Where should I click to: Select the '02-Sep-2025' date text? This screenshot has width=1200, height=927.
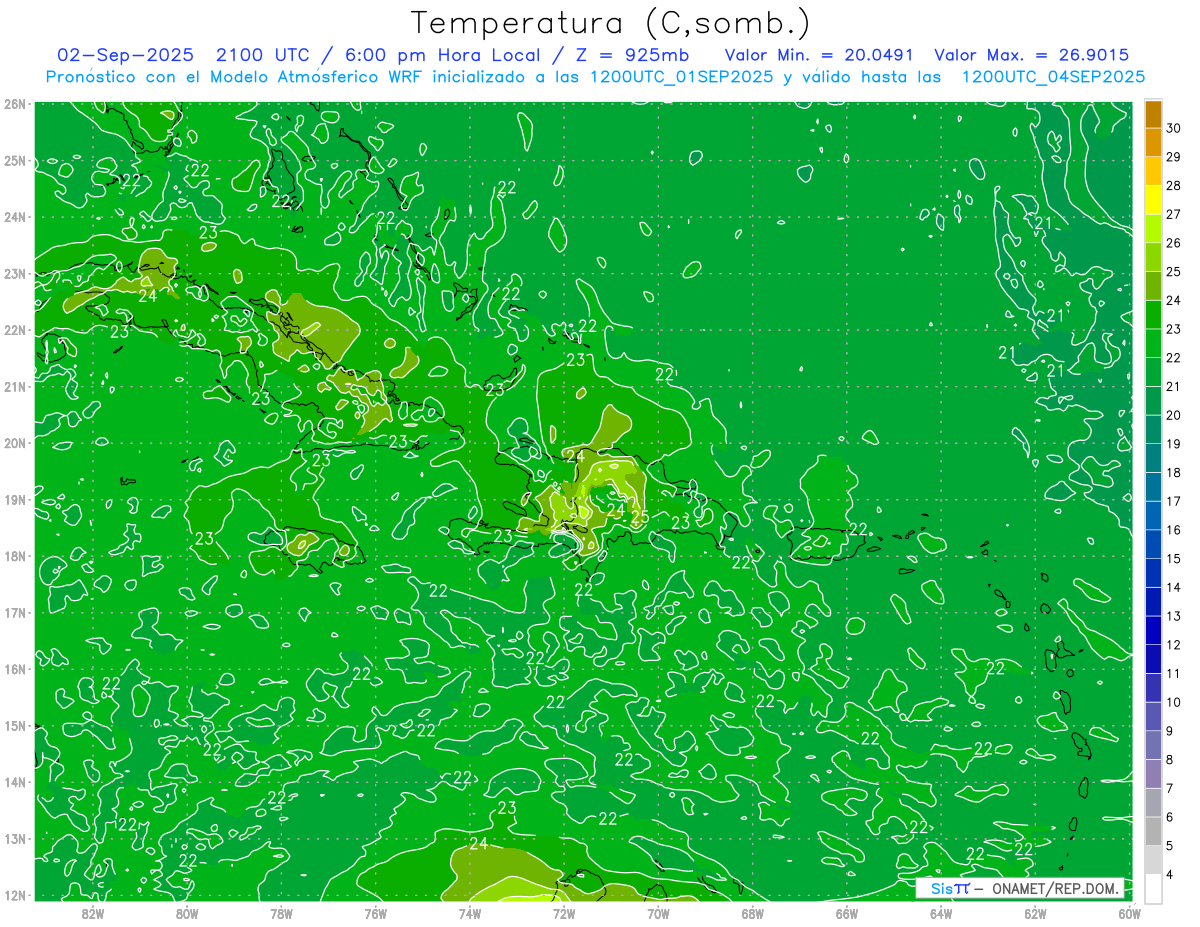click(125, 55)
